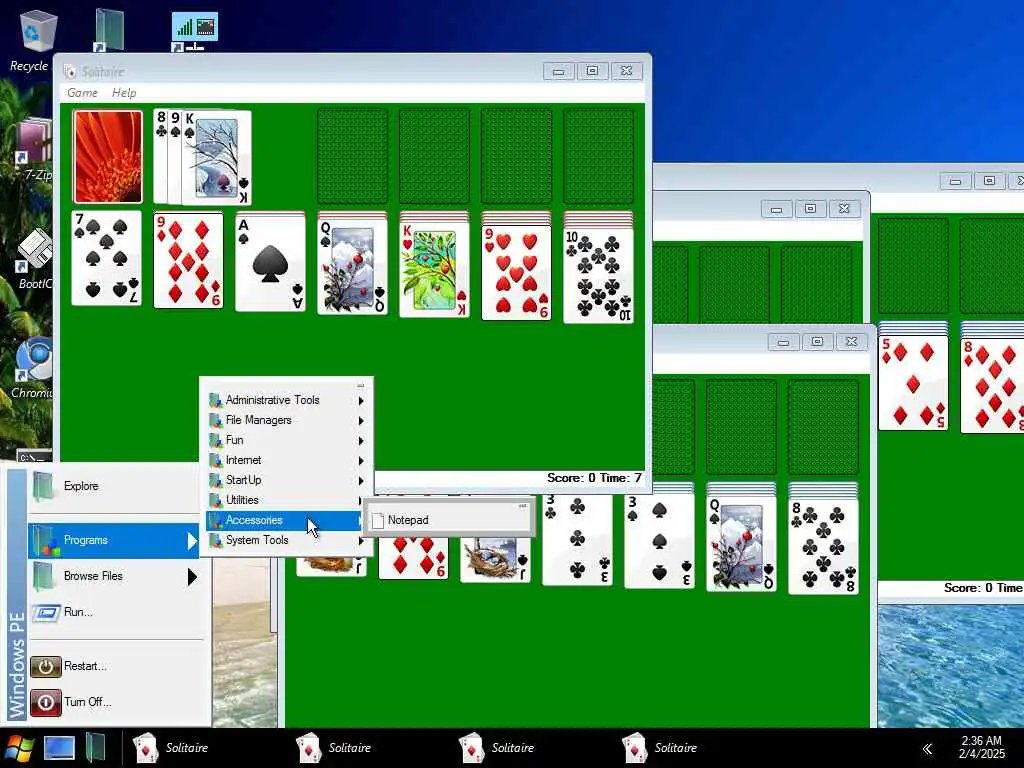Image resolution: width=1024 pixels, height=768 pixels.
Task: Draw from the red flower stock deck
Action: 108,157
